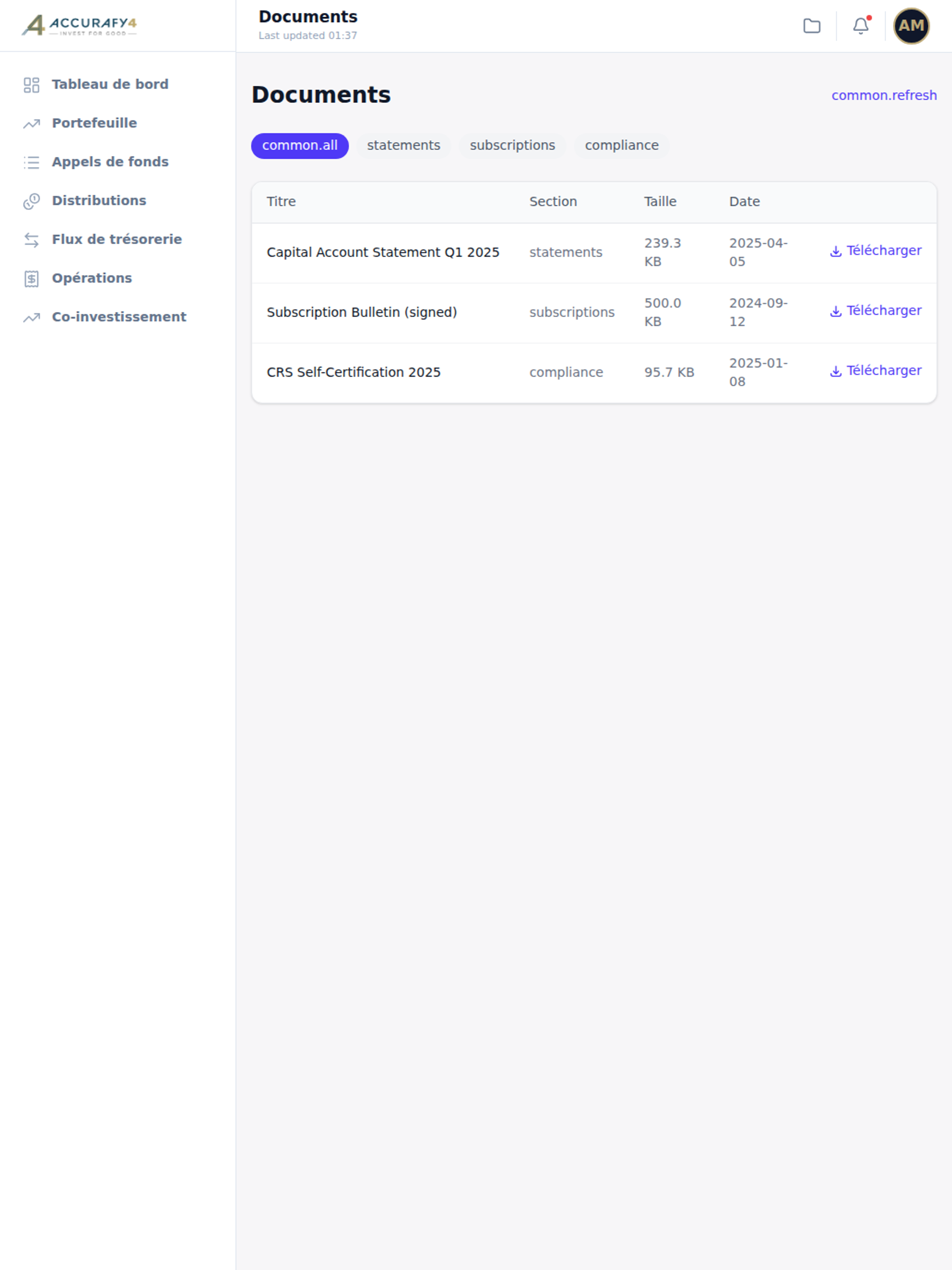Click the common.refresh link
The image size is (952, 1270).
click(x=884, y=96)
